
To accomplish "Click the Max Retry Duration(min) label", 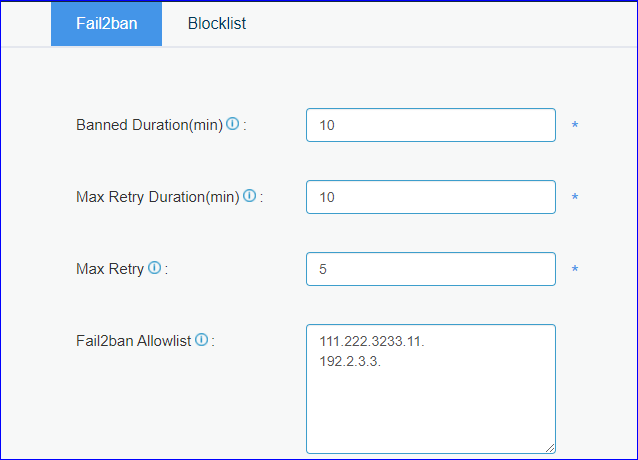I will click(157, 198).
